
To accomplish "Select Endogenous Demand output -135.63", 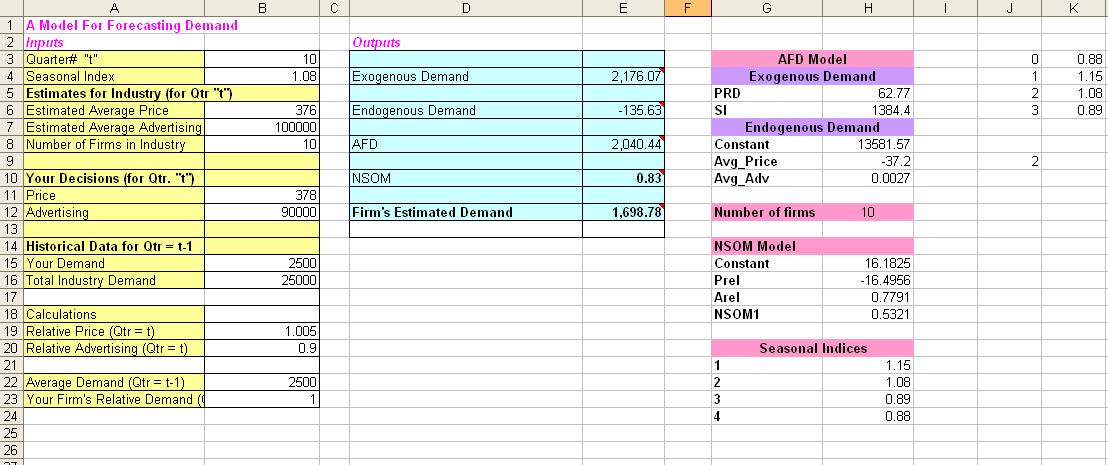I will point(623,110).
